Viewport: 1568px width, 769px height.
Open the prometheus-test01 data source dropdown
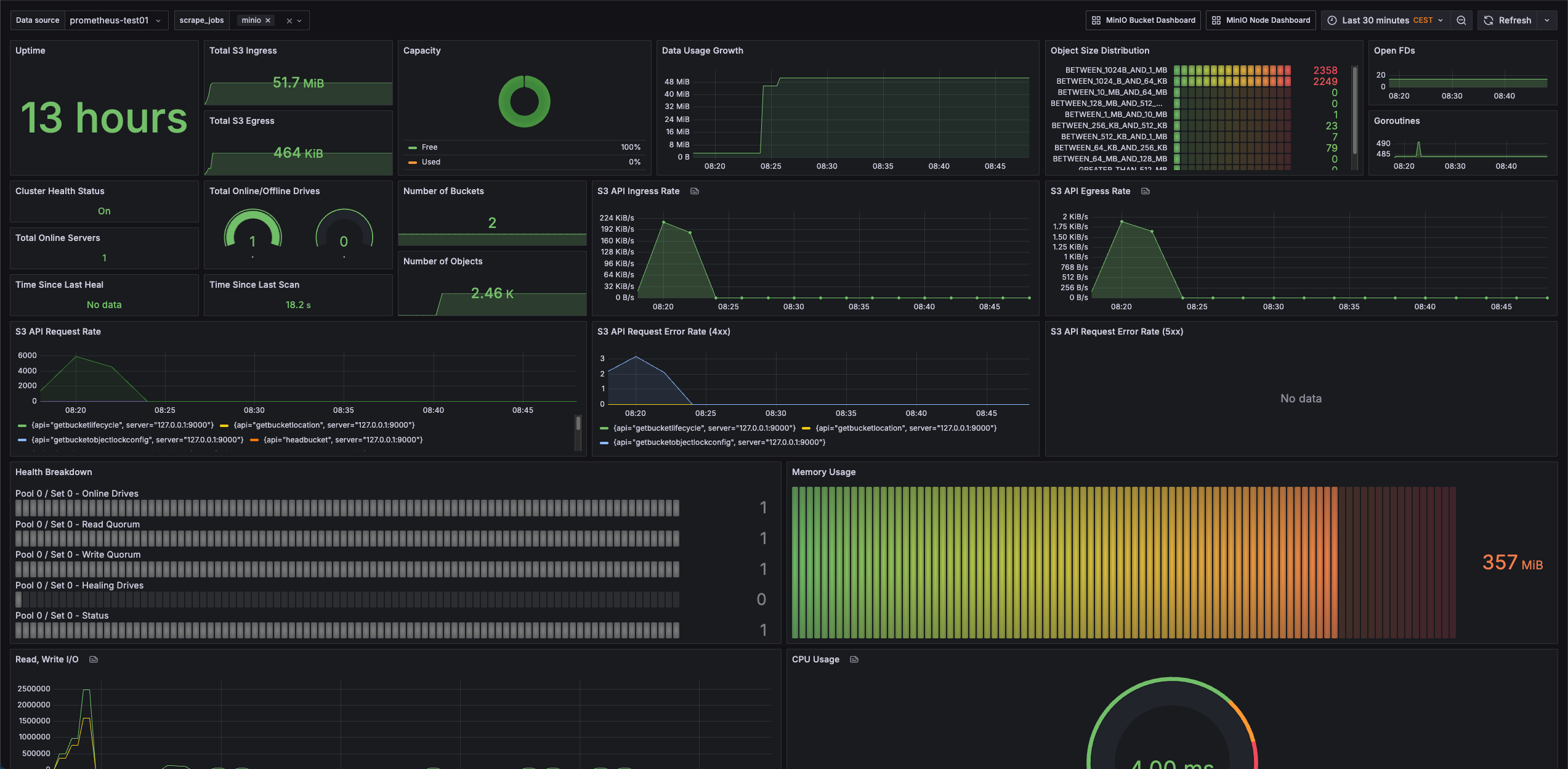tap(116, 20)
